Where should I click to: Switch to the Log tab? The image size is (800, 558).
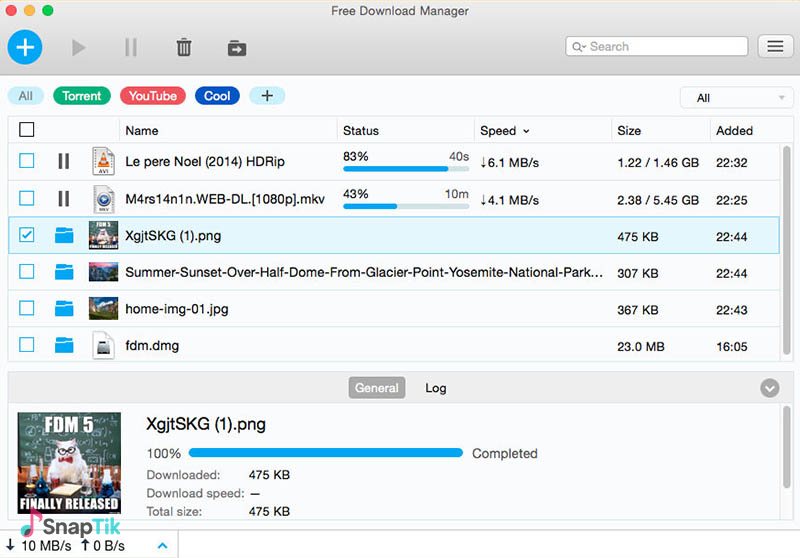coord(436,388)
